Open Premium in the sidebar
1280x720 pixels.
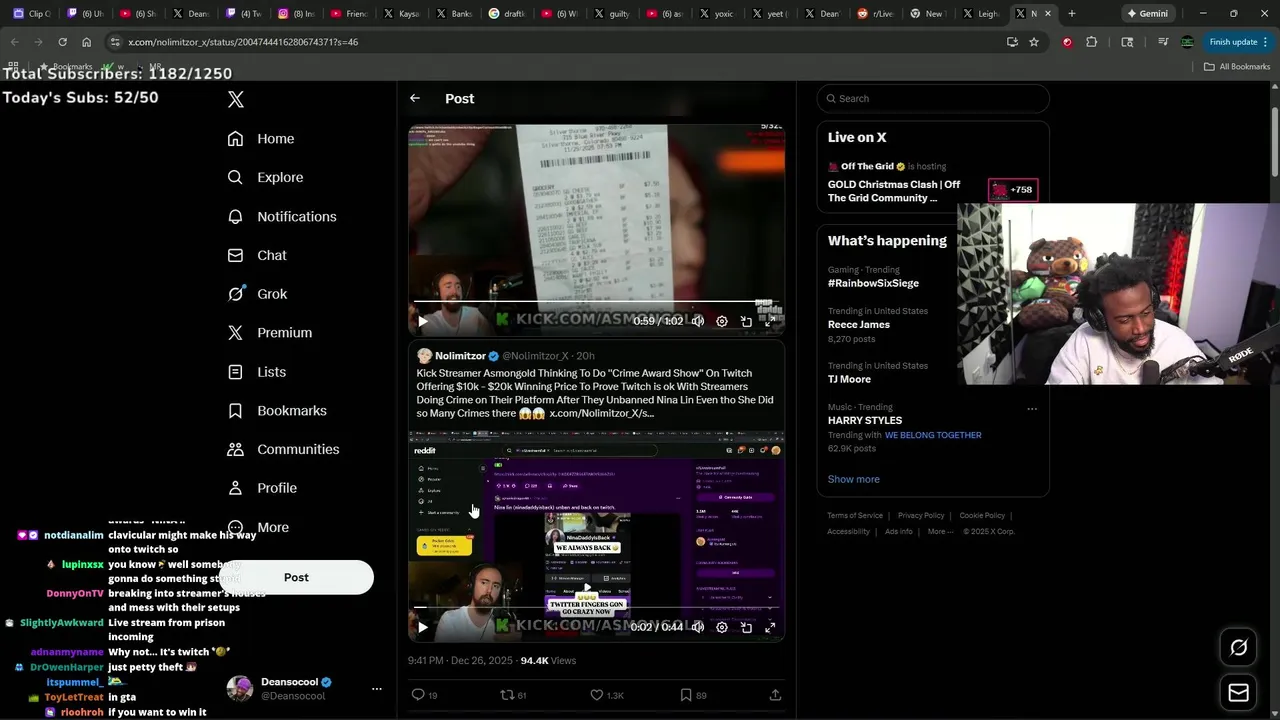tap(270, 332)
